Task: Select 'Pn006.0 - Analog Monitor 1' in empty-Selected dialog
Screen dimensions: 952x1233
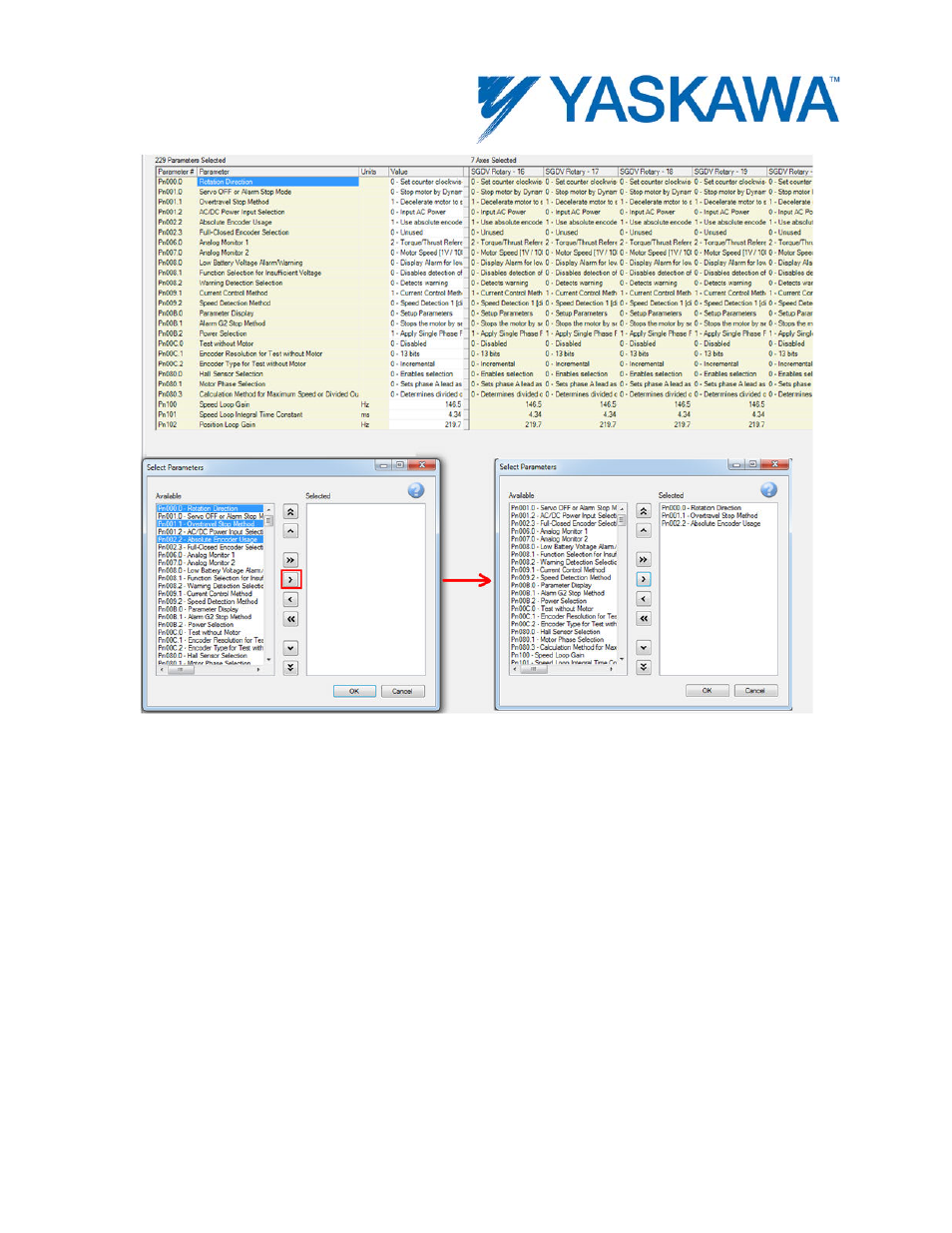Action: 210,555
